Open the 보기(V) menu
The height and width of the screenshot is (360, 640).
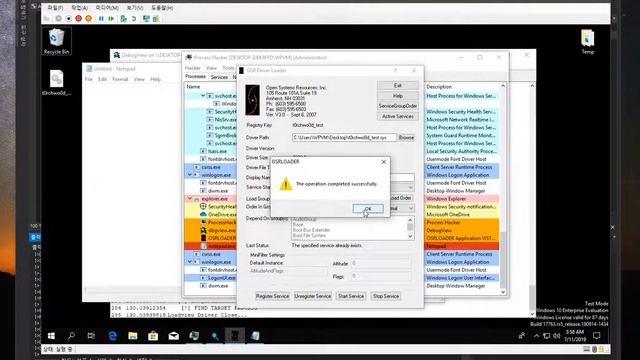click(x=134, y=8)
